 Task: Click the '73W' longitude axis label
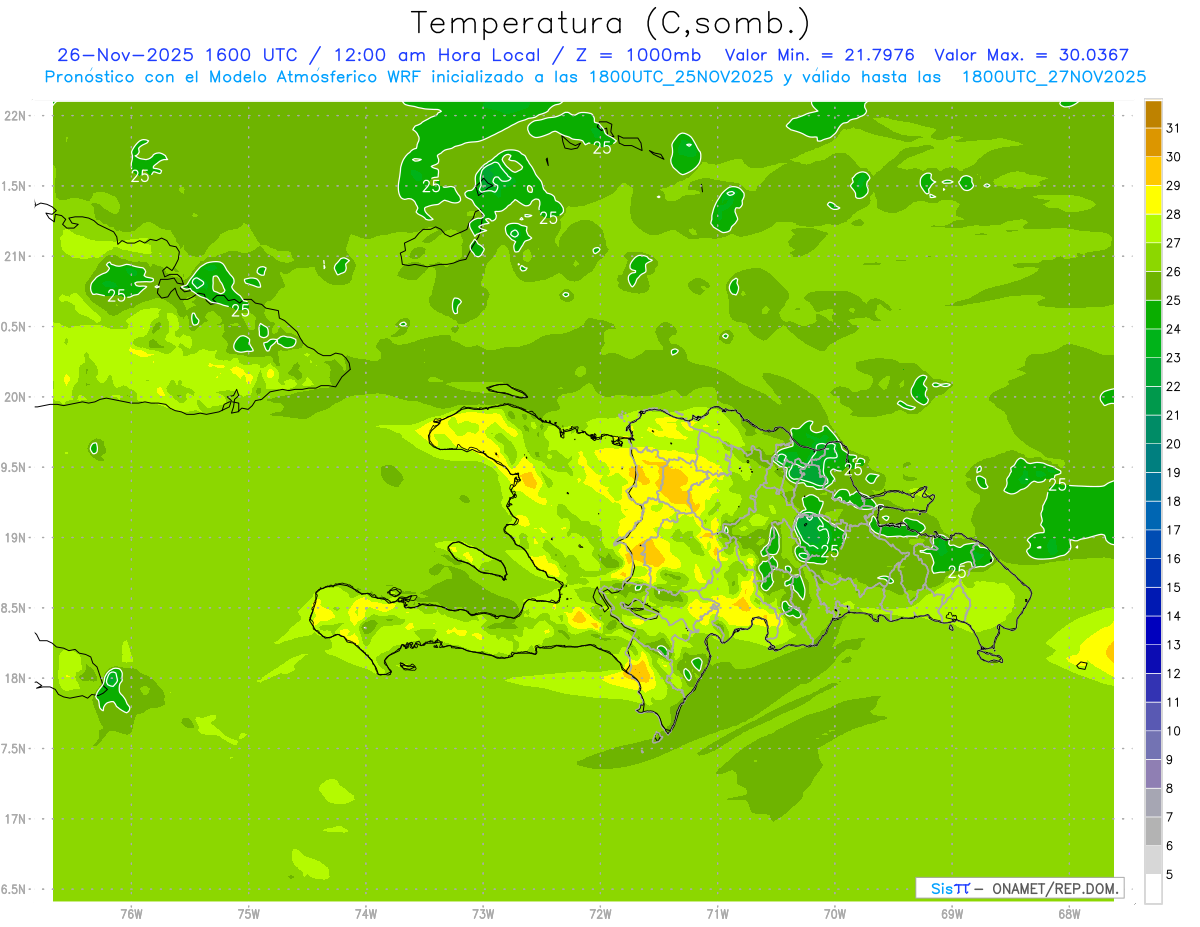483,914
